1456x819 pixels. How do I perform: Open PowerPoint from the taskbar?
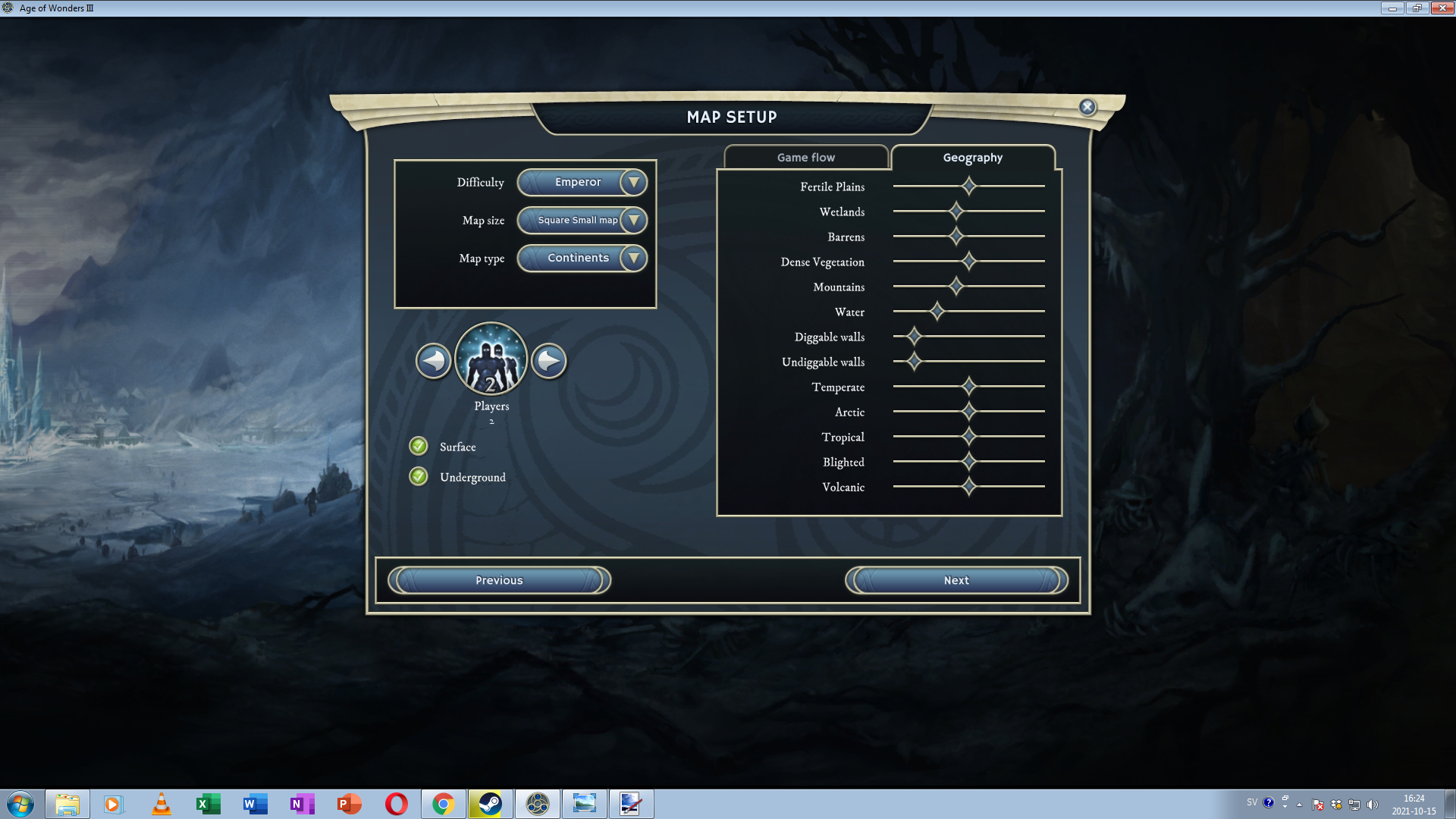349,804
